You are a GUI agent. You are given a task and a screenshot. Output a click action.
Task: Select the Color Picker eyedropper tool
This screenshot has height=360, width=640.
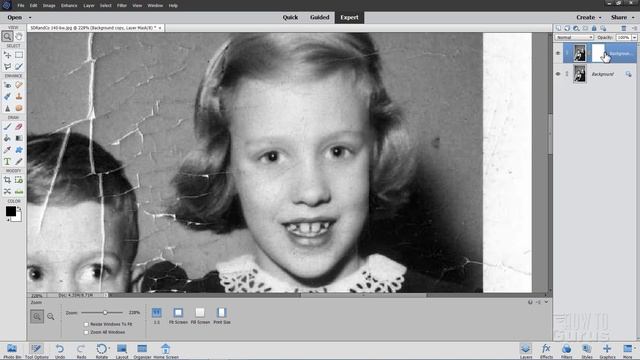(x=7, y=150)
